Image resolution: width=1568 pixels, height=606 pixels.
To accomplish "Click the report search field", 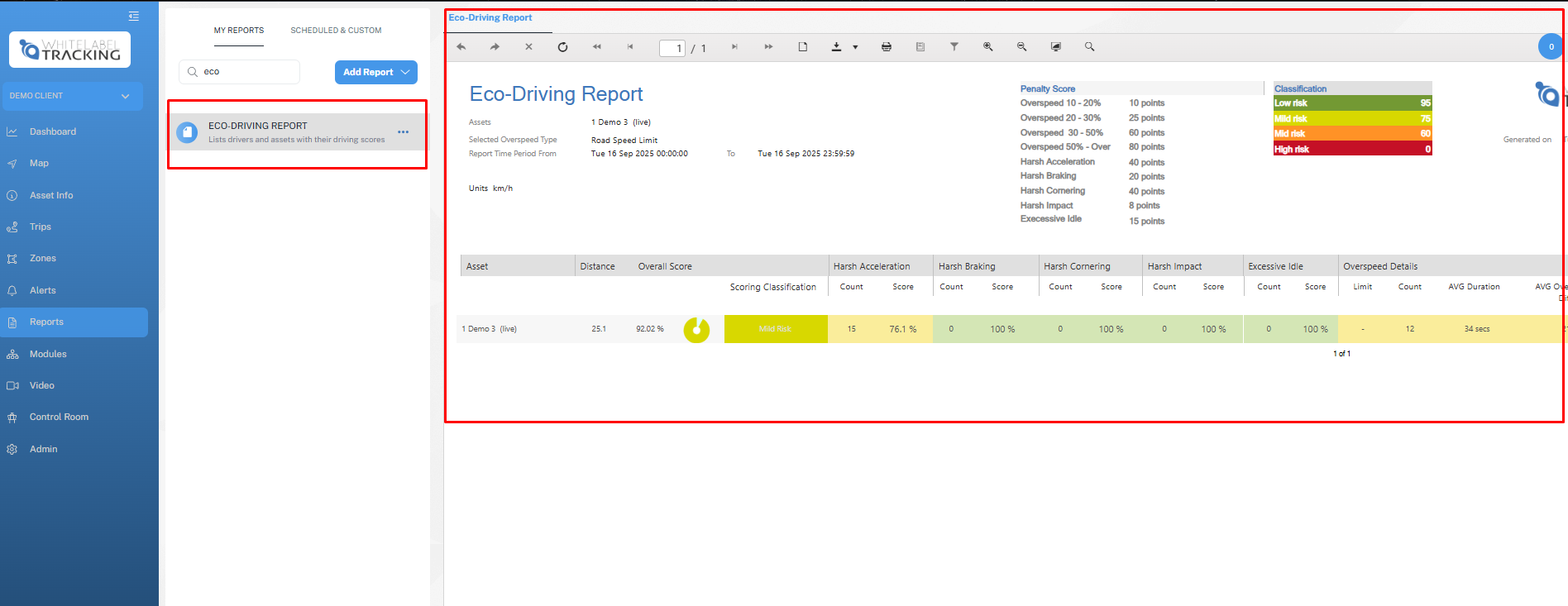I will point(246,72).
